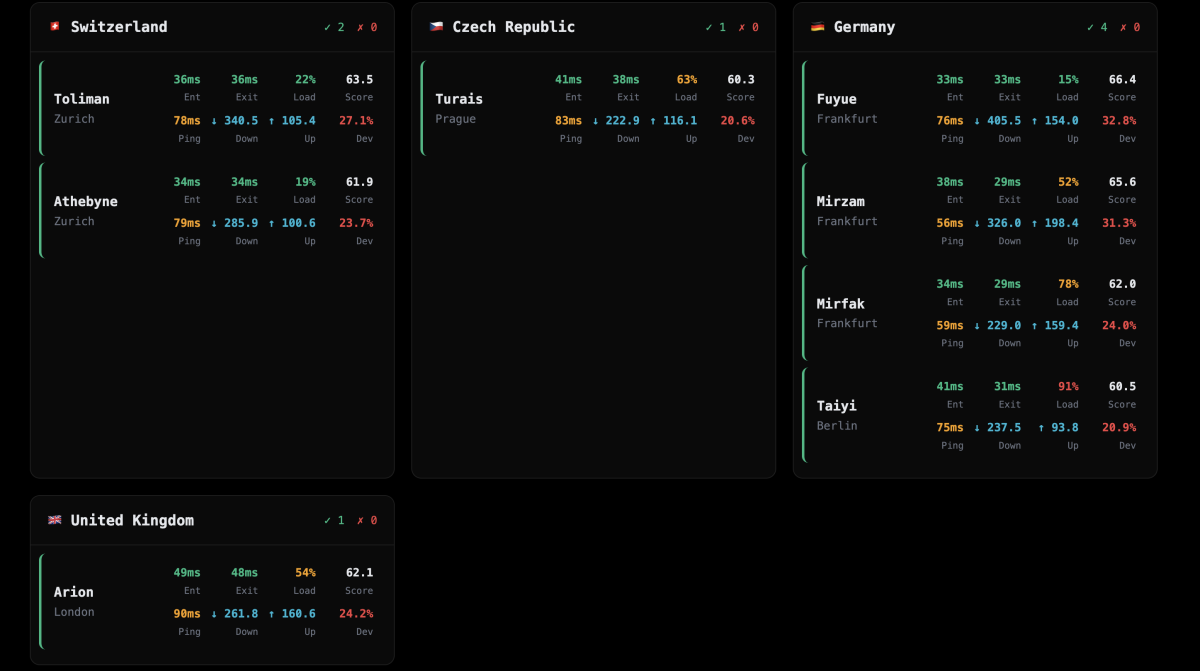Click Switzerland's red failed count
The image size is (1200, 671).
click(367, 27)
